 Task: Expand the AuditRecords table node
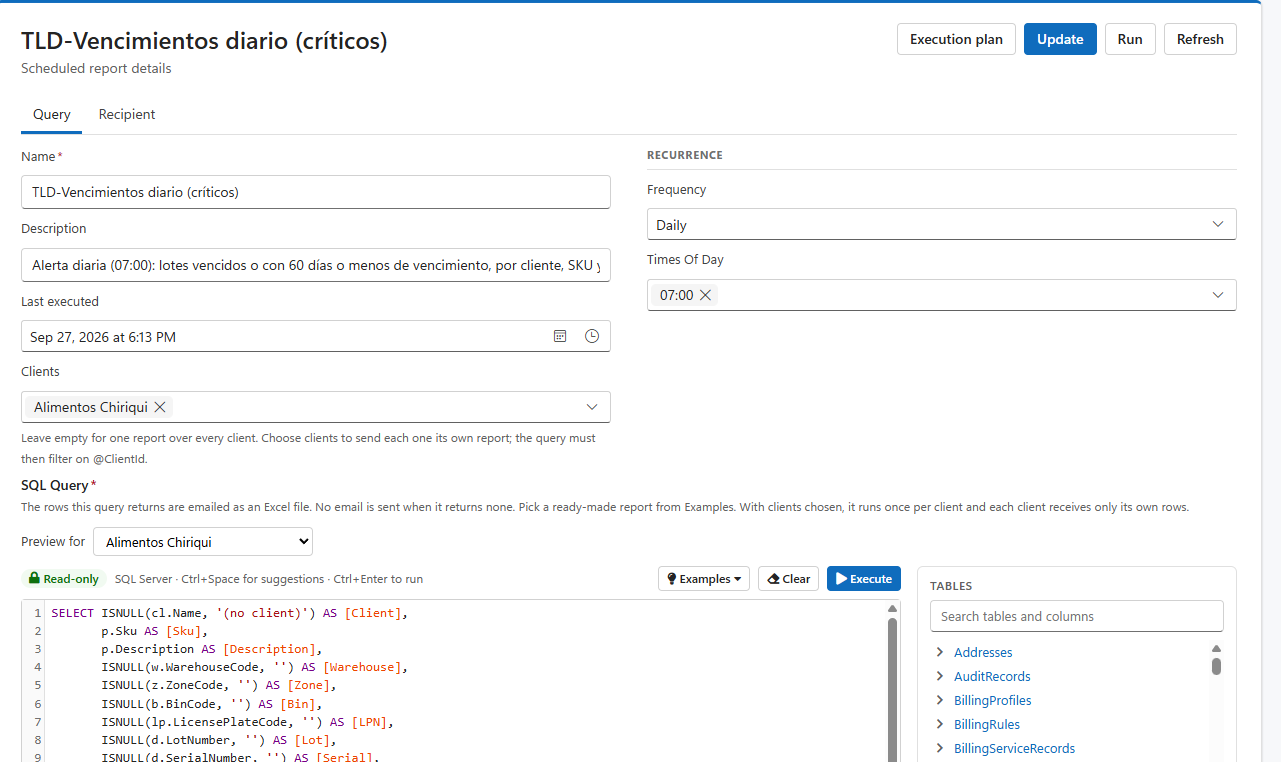click(940, 676)
